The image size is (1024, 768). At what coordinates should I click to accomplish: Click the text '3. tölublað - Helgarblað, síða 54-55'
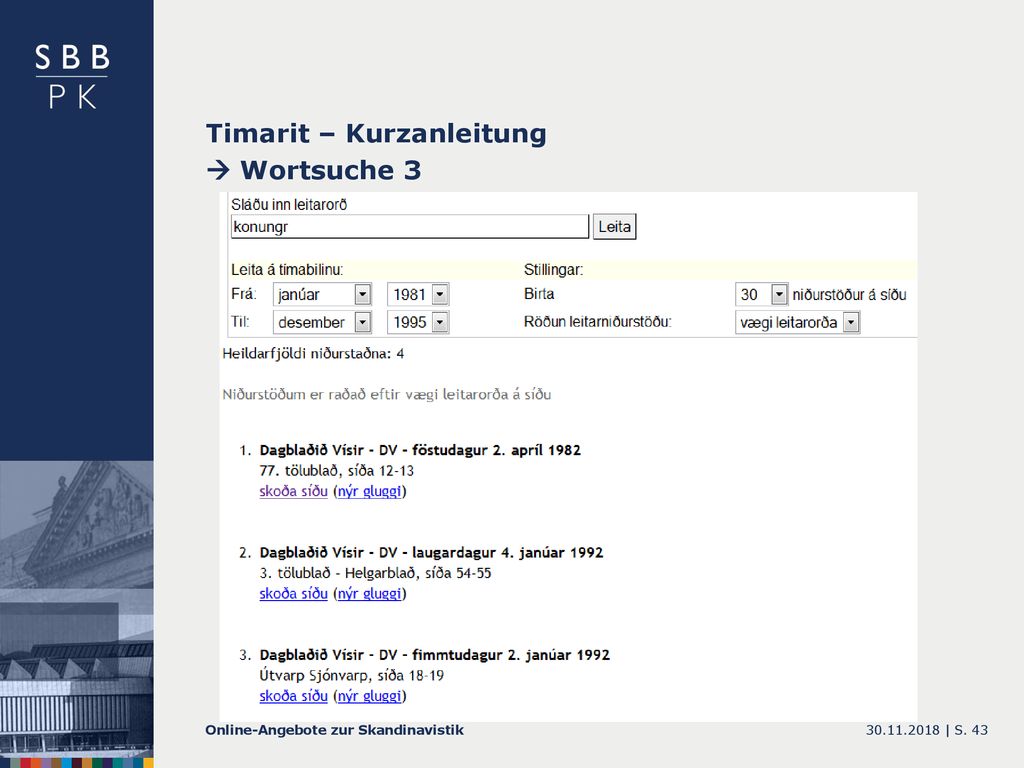point(375,573)
